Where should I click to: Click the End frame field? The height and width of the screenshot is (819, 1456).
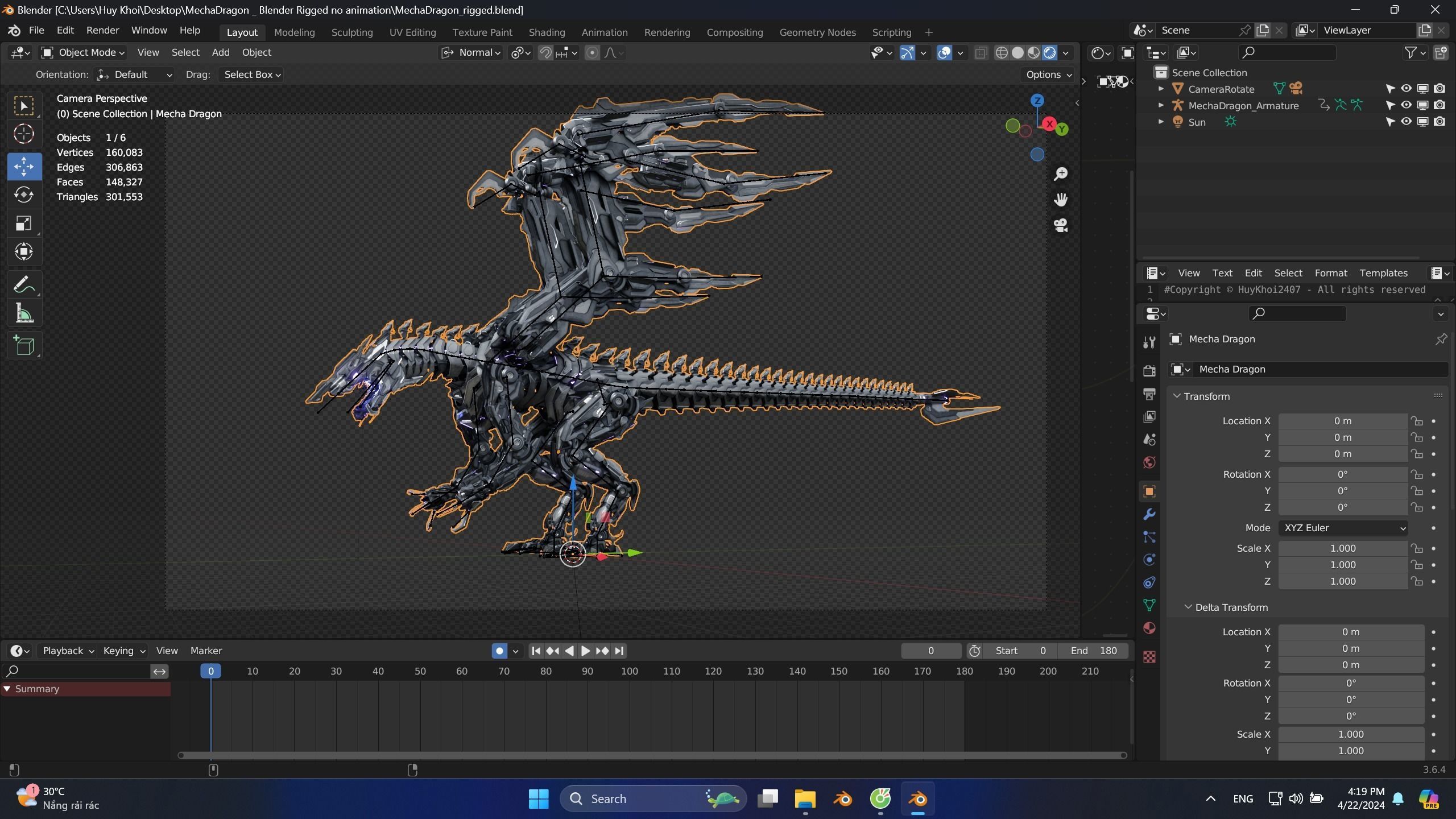click(1093, 651)
